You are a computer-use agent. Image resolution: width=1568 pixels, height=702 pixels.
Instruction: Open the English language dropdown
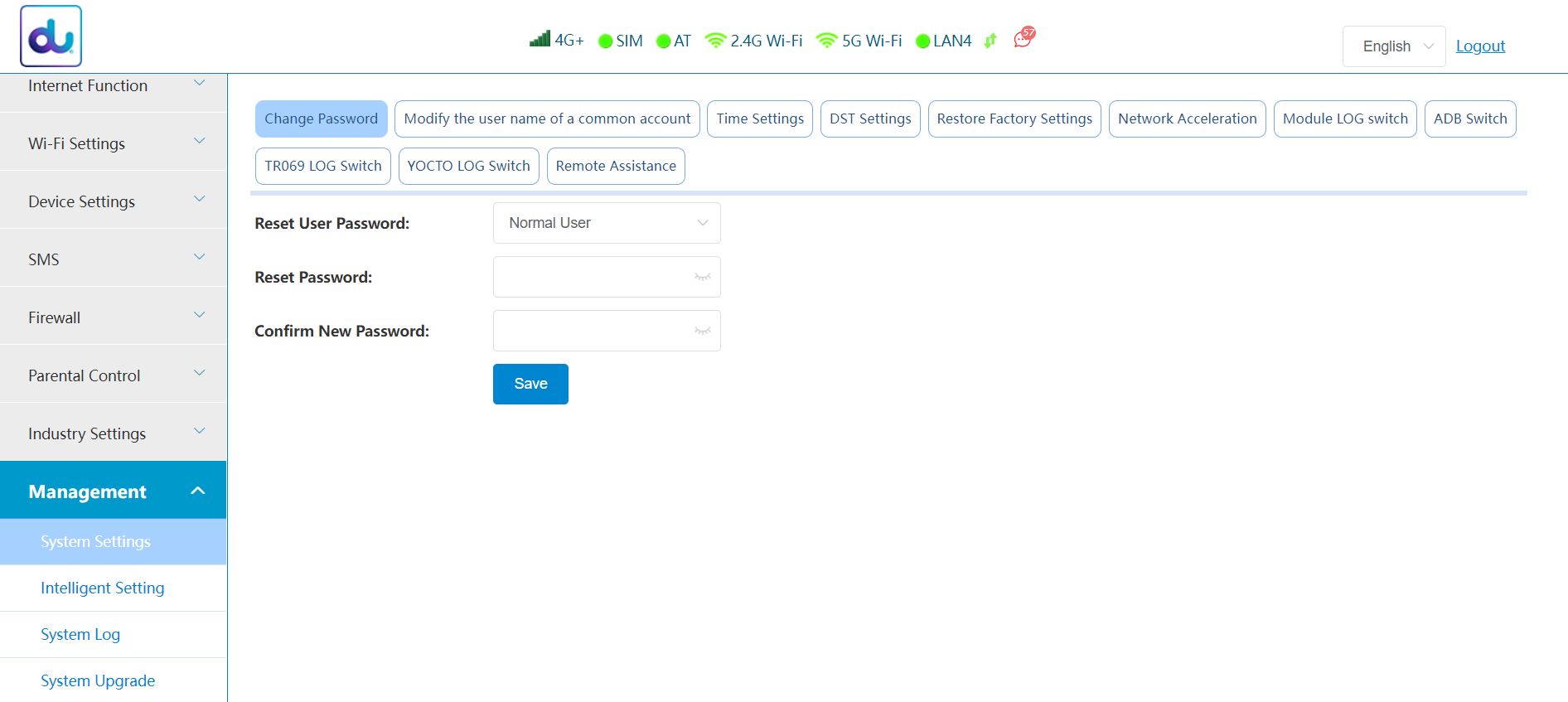click(1394, 46)
